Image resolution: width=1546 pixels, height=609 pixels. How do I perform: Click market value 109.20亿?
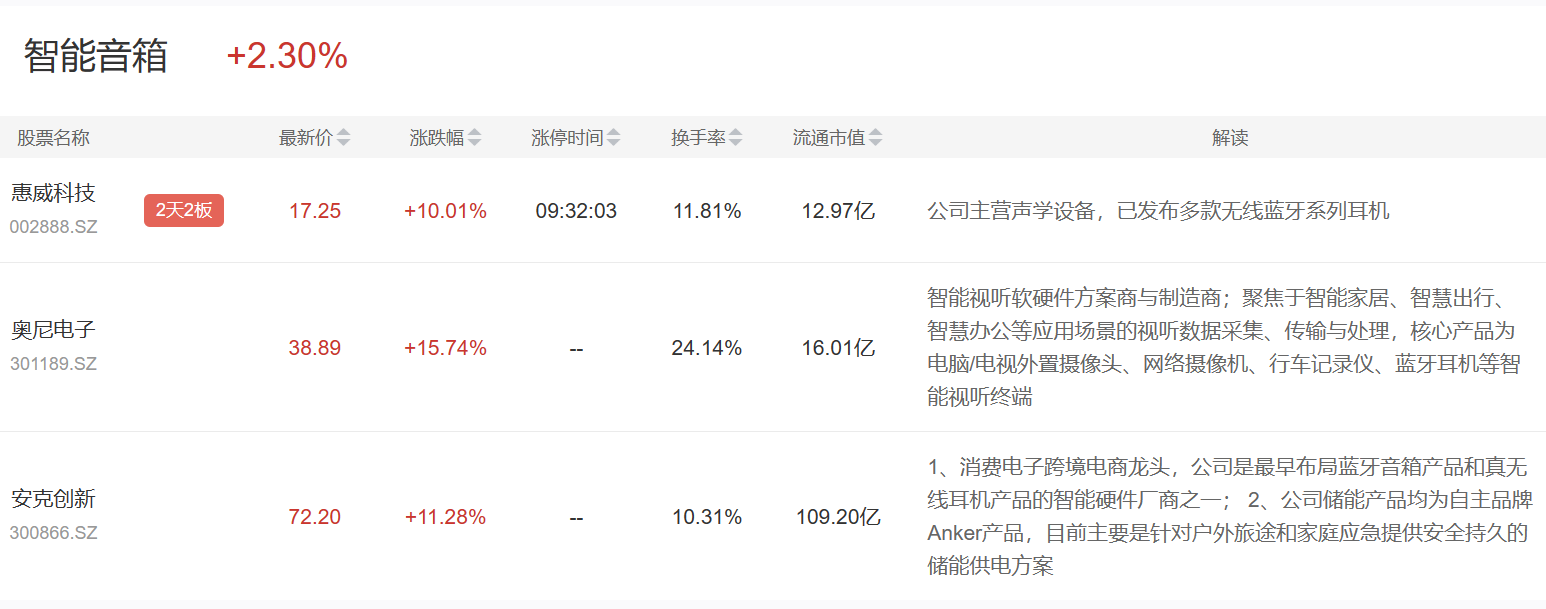[838, 517]
